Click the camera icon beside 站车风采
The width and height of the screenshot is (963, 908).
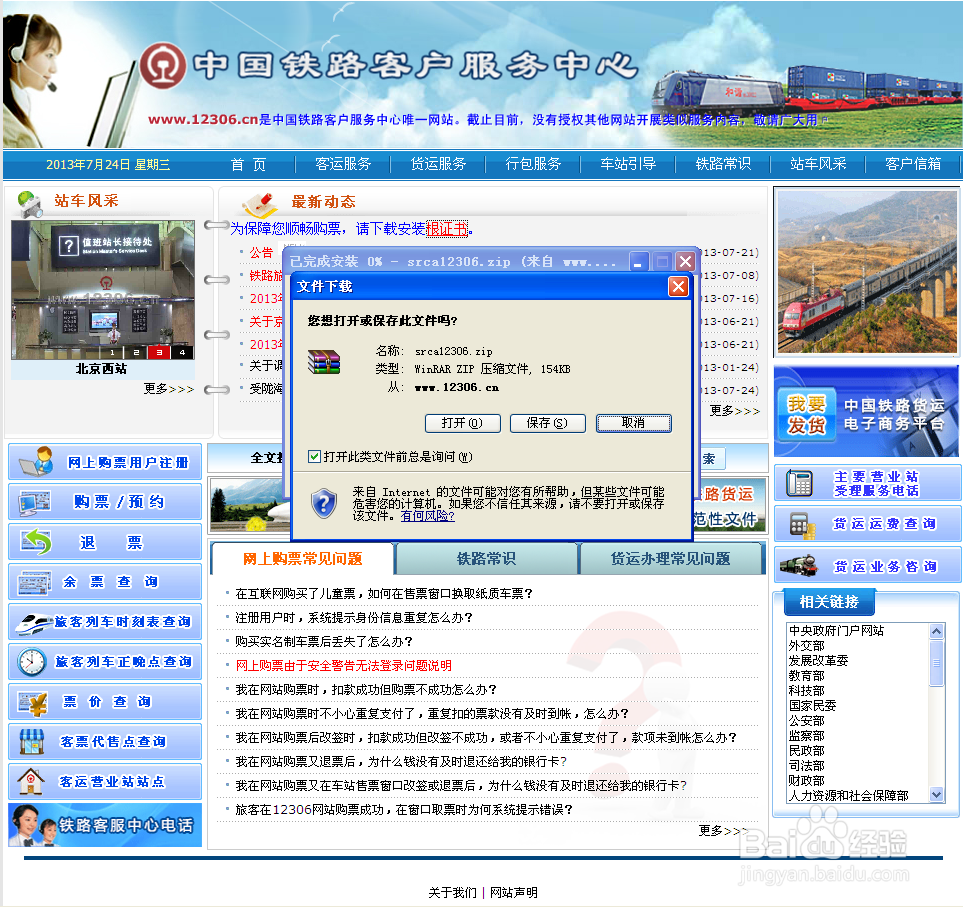[x=29, y=204]
